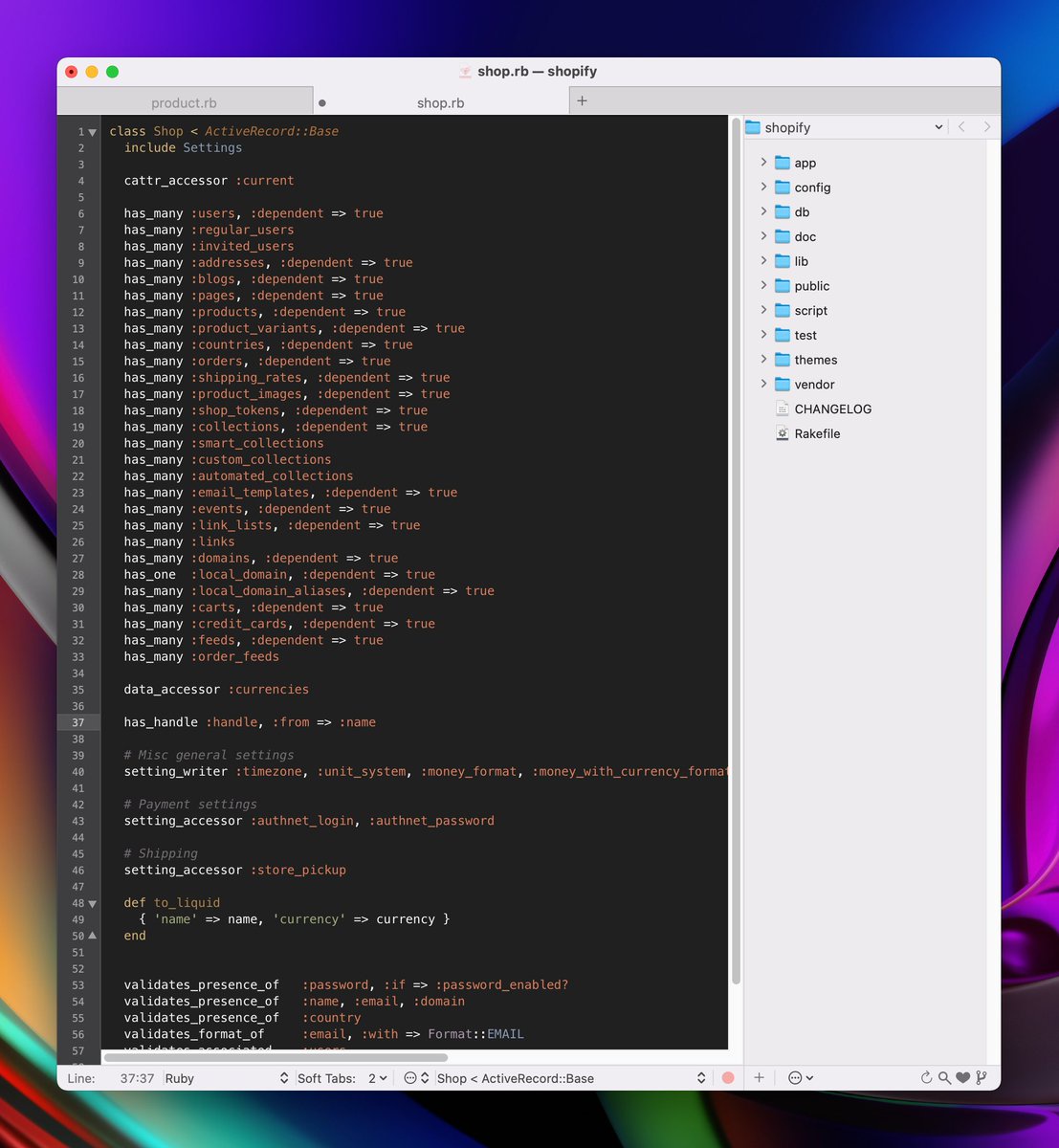1059x1148 pixels.
Task: Click the plus icon below file browser
Action: tap(759, 1078)
